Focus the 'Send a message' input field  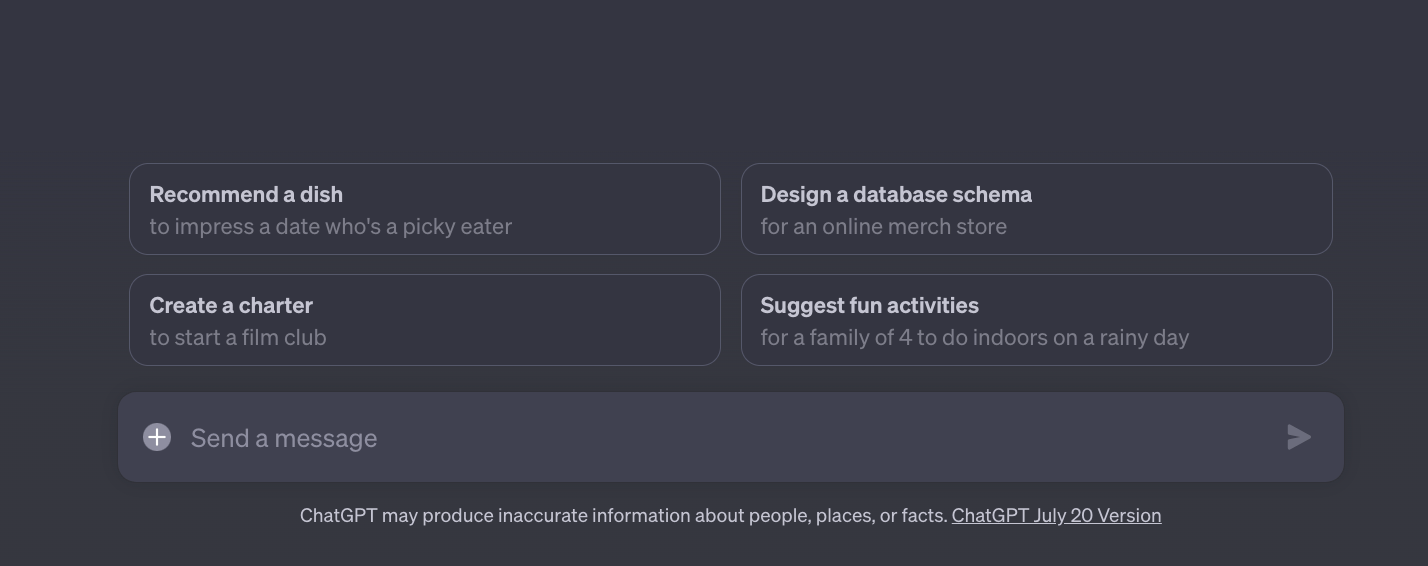tap(284, 438)
